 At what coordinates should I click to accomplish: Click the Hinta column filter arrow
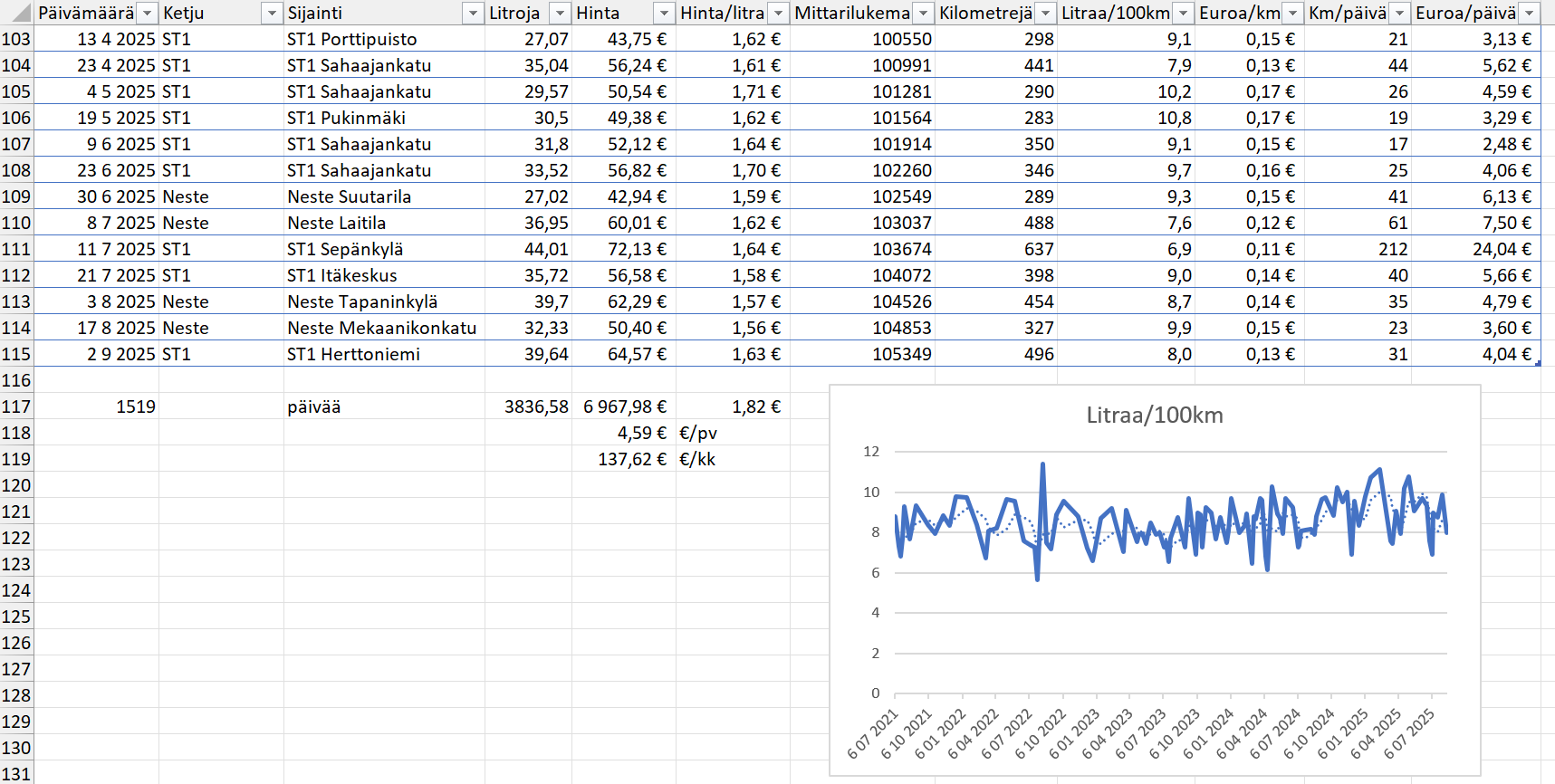664,14
